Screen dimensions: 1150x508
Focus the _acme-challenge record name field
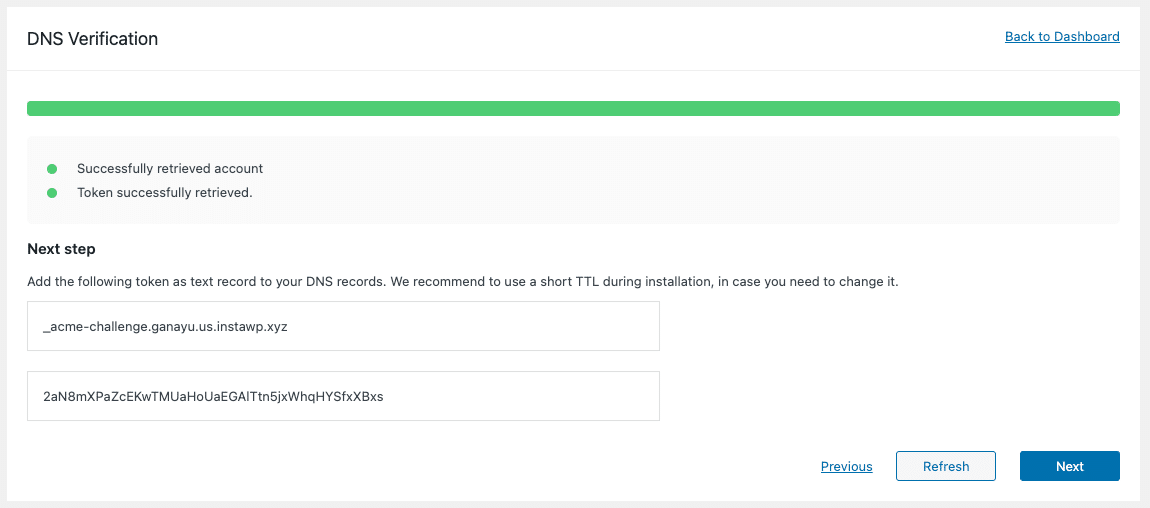(343, 326)
